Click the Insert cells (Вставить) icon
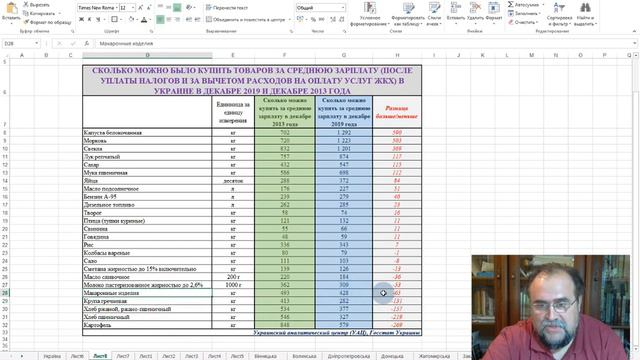 (x=456, y=8)
